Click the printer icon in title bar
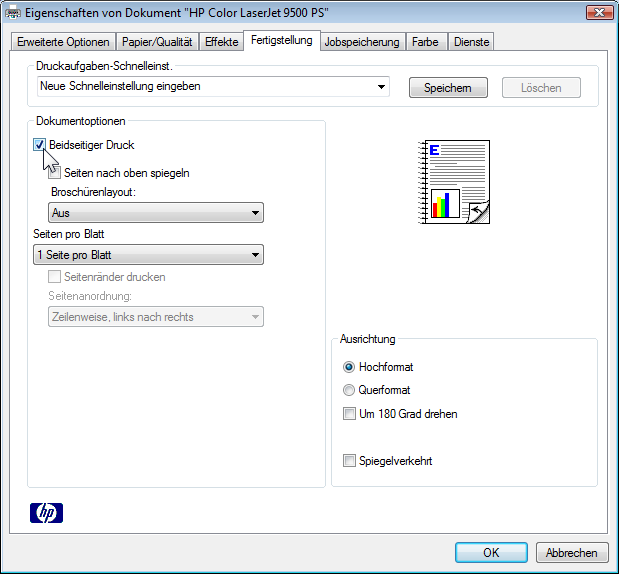The image size is (619, 574). pyautogui.click(x=12, y=12)
